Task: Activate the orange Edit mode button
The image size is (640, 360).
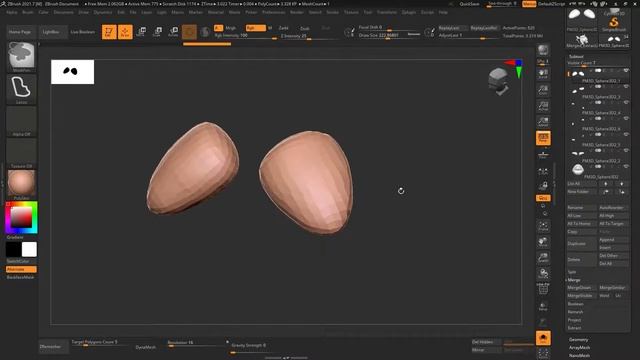Action: [x=109, y=32]
